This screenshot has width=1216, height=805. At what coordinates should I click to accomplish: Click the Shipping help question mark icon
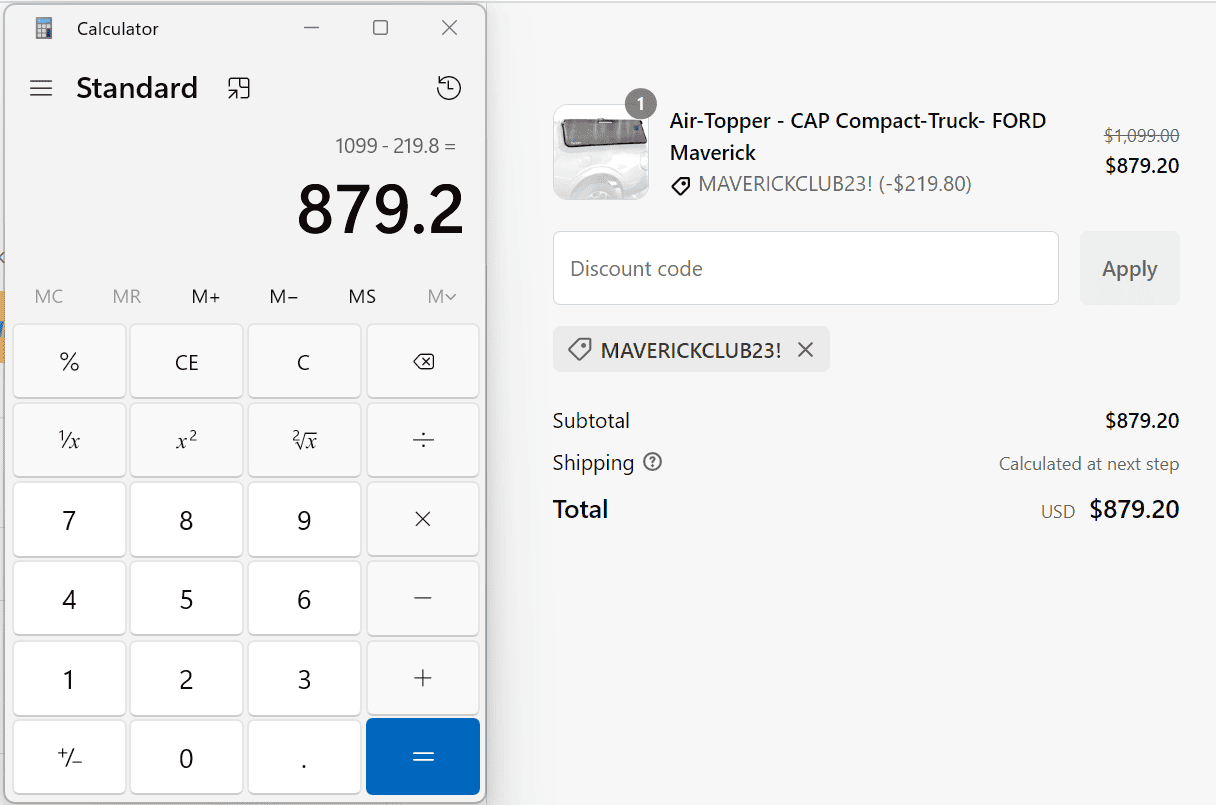tap(653, 462)
